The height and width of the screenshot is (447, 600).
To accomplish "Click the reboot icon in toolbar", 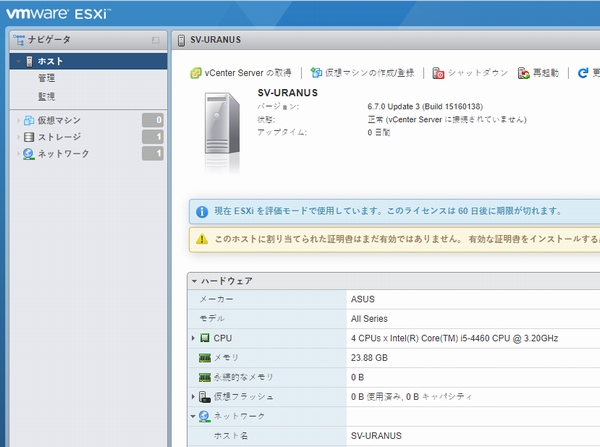I will coord(523,73).
